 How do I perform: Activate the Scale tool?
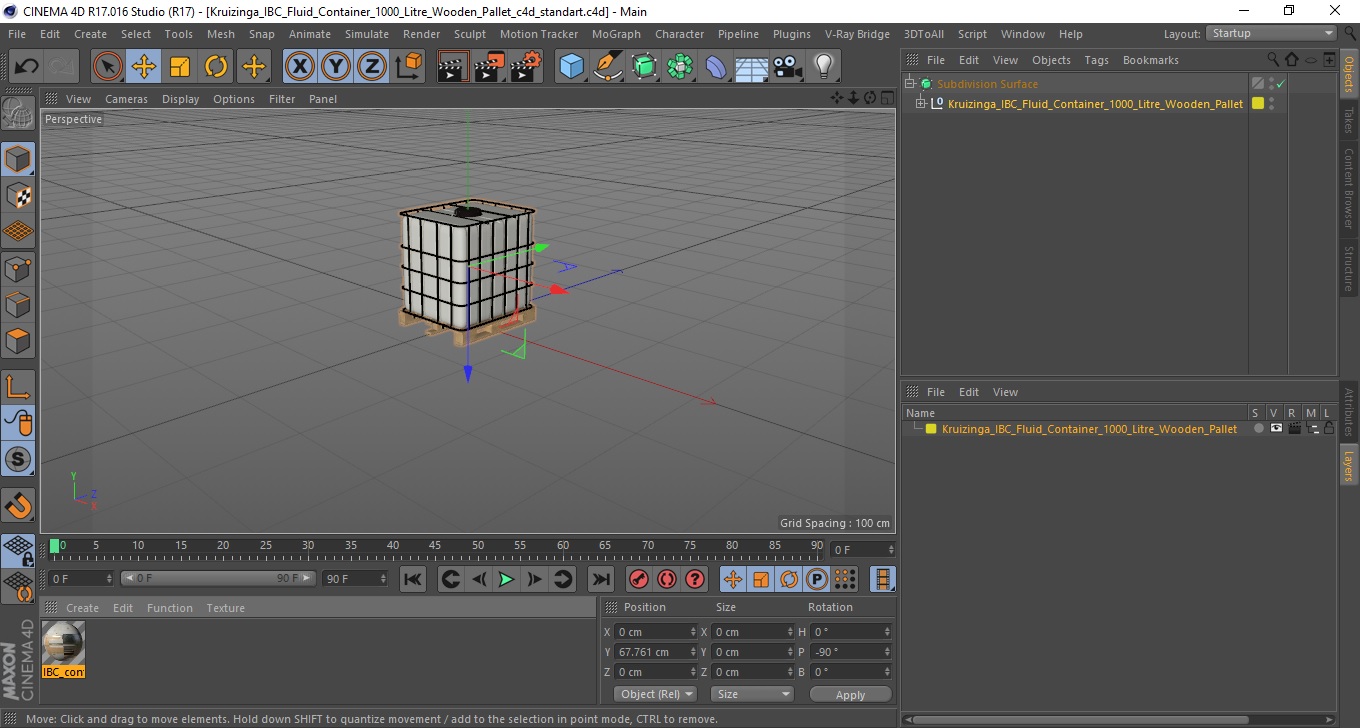pos(180,67)
